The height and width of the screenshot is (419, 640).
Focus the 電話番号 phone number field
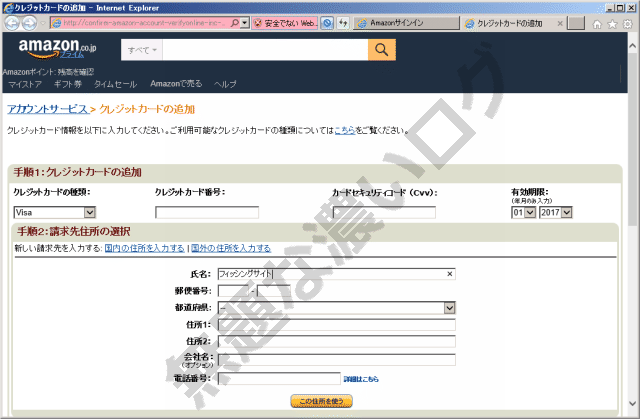[x=279, y=379]
